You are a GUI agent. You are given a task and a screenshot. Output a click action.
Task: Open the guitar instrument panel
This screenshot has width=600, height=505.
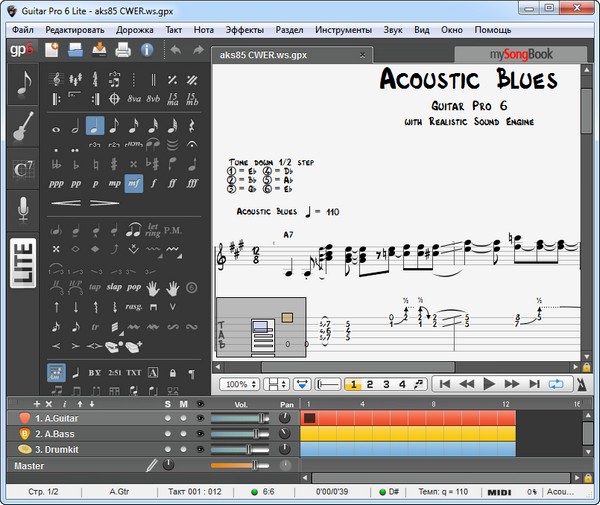(x=24, y=128)
